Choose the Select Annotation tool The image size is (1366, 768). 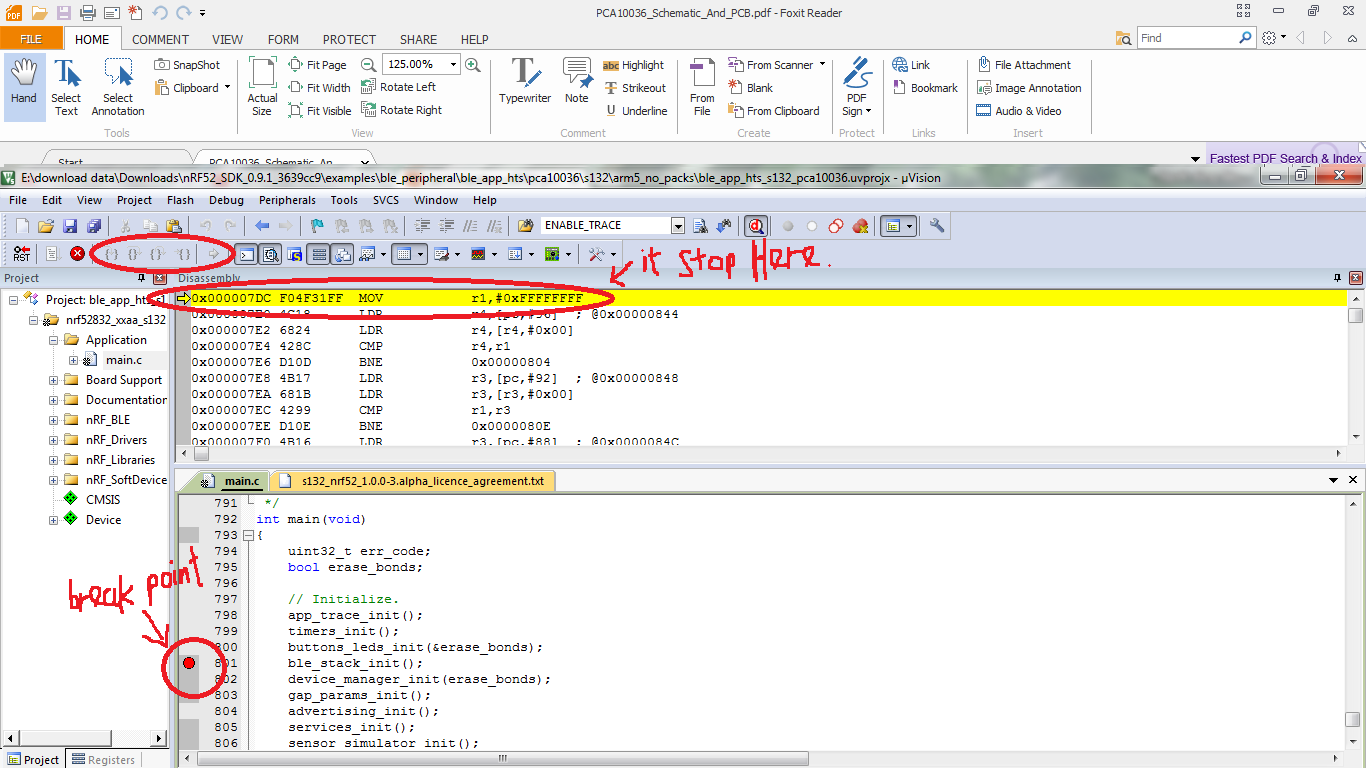pyautogui.click(x=118, y=87)
